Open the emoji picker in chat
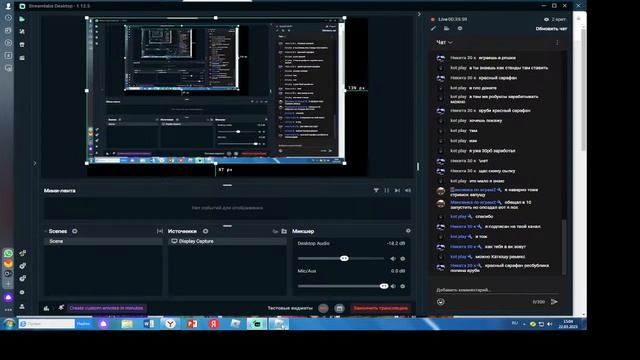 point(441,302)
